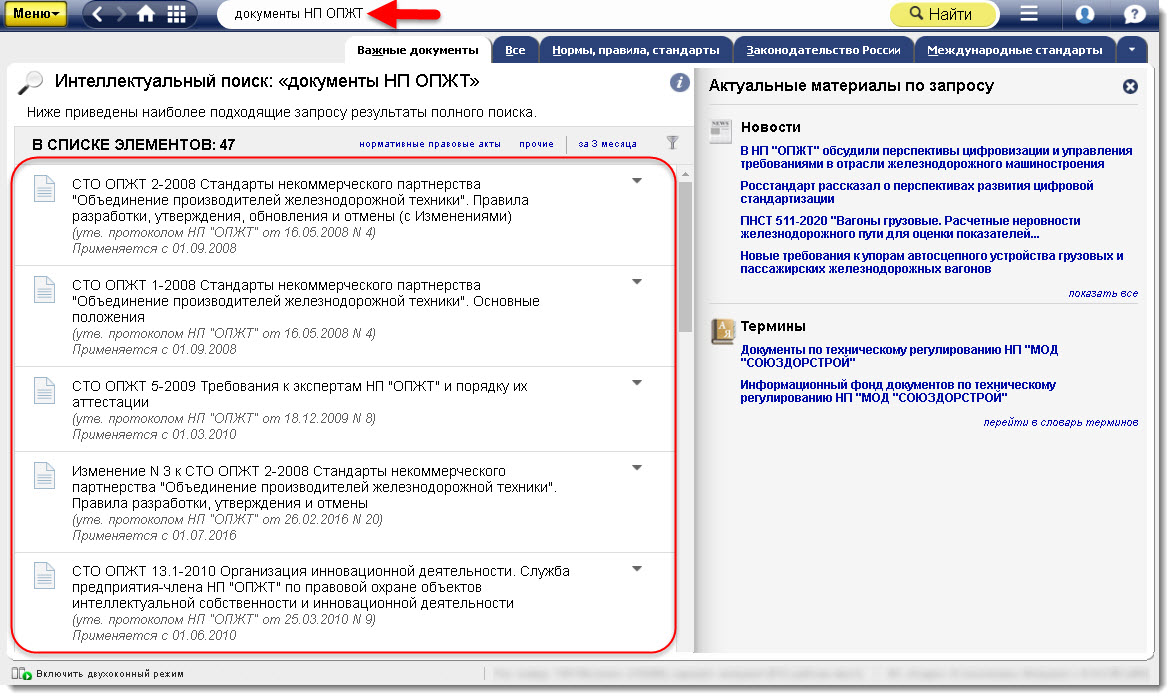
Task: Open document СТО ОПЖТ 2-2008 Стандарты некоммерческого партнерства
Action: point(300,200)
